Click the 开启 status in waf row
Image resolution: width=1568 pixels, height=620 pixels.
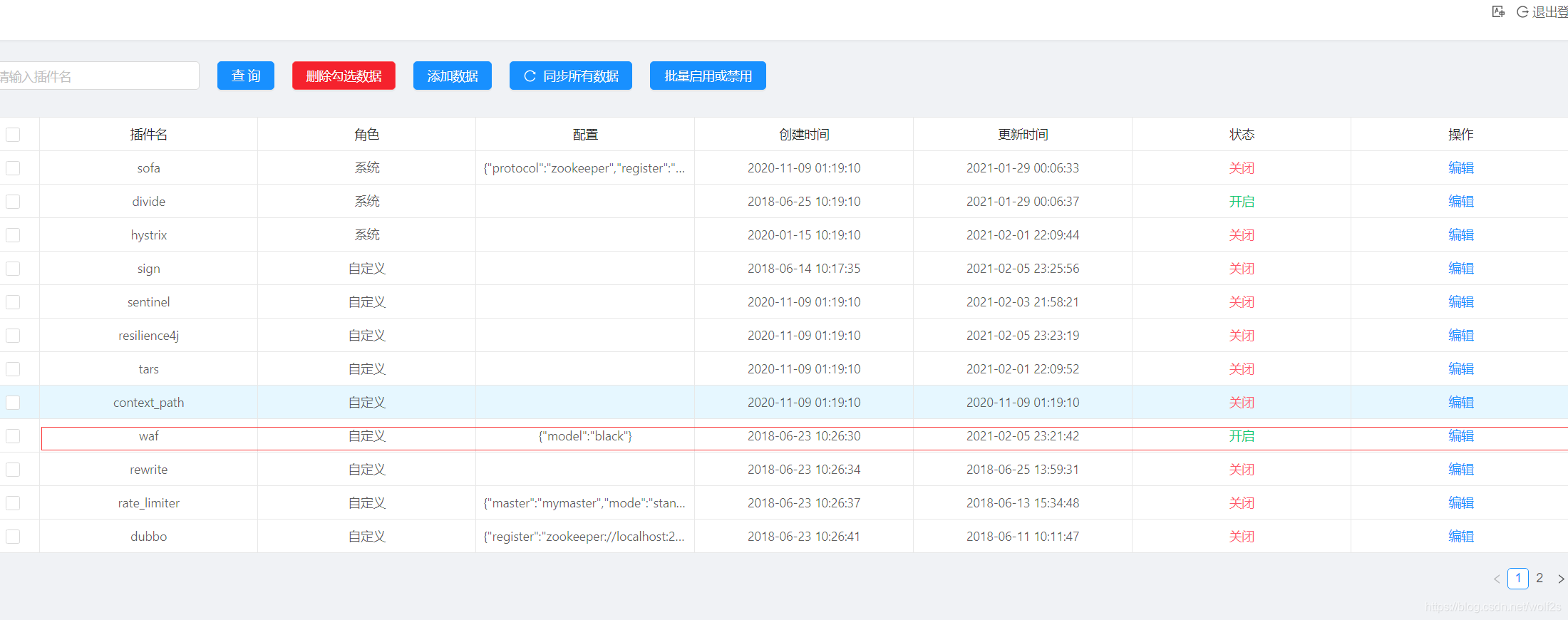point(1242,436)
